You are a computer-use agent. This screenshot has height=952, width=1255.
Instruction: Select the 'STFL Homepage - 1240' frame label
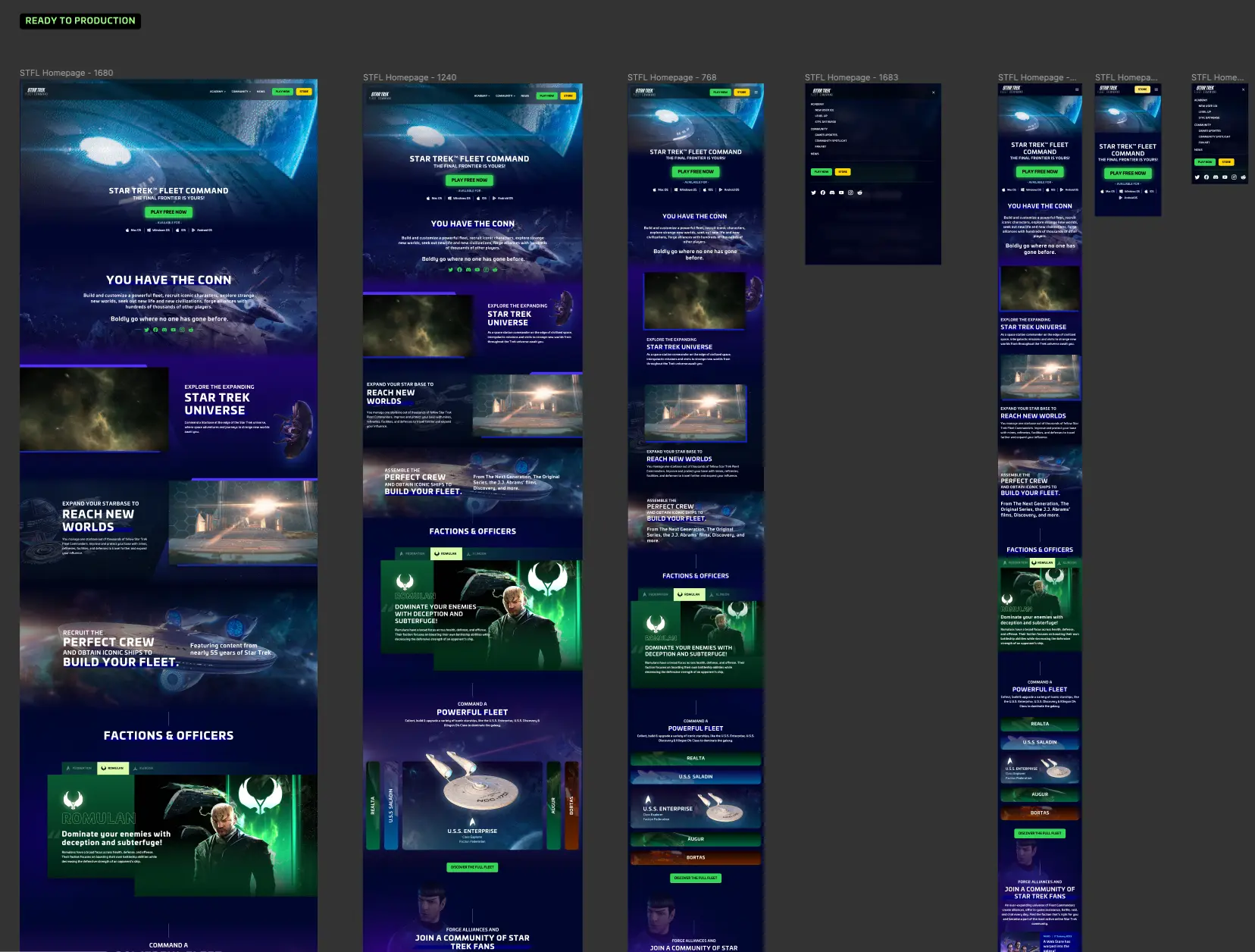(x=410, y=77)
